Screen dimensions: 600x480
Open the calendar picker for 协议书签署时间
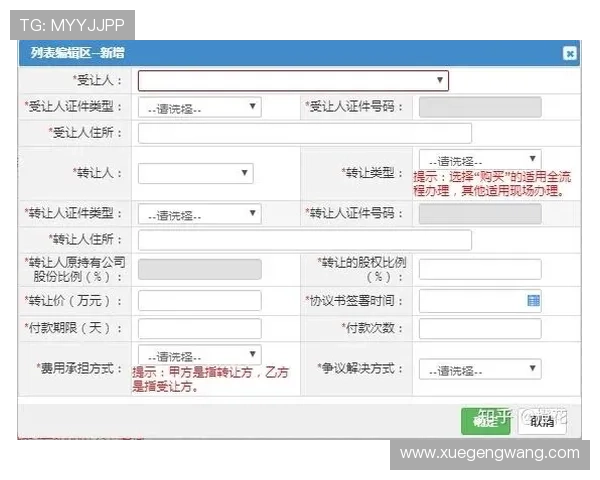[533, 300]
